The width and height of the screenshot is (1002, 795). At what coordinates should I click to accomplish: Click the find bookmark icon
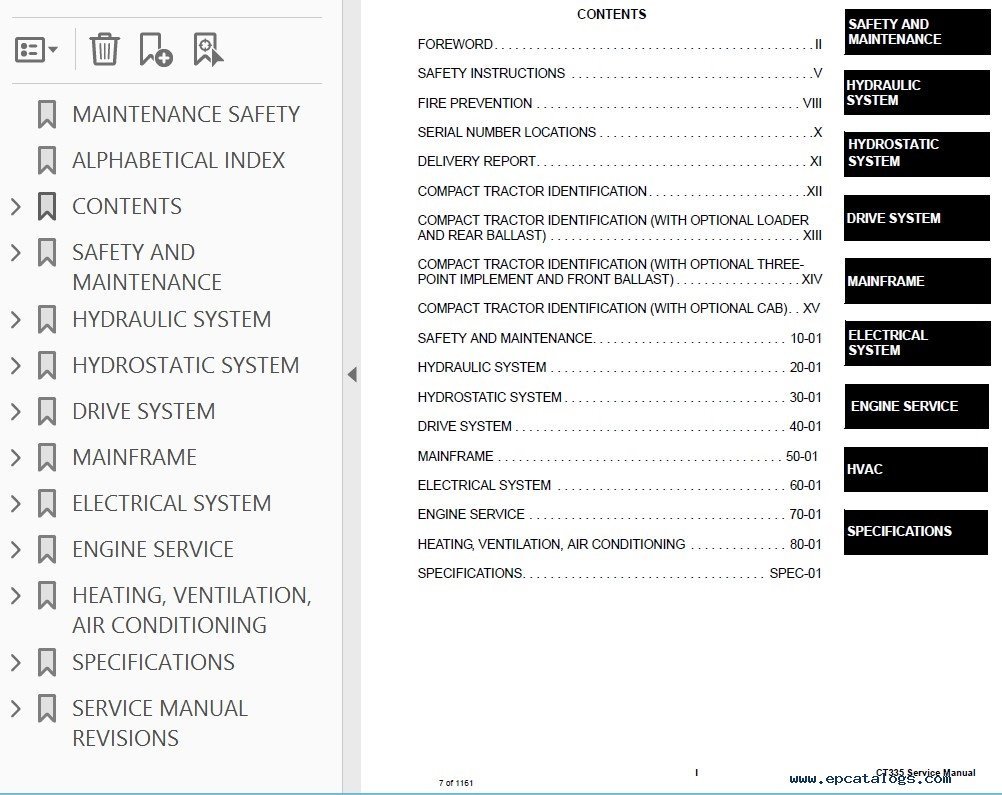coord(208,49)
